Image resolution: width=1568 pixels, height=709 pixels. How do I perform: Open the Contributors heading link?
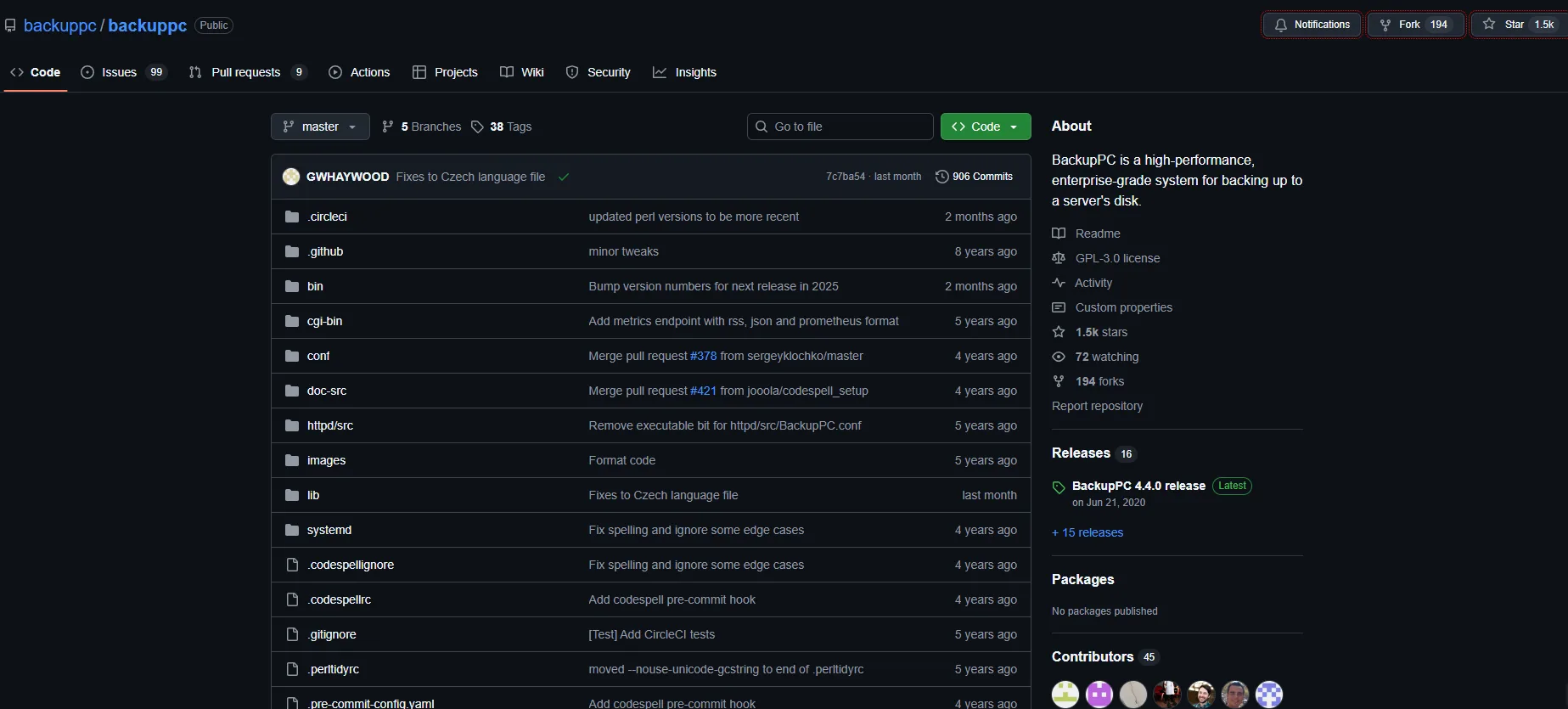(x=1093, y=656)
